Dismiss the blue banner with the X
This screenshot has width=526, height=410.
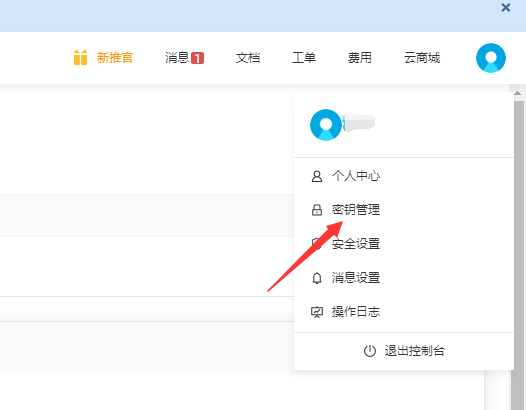point(506,7)
